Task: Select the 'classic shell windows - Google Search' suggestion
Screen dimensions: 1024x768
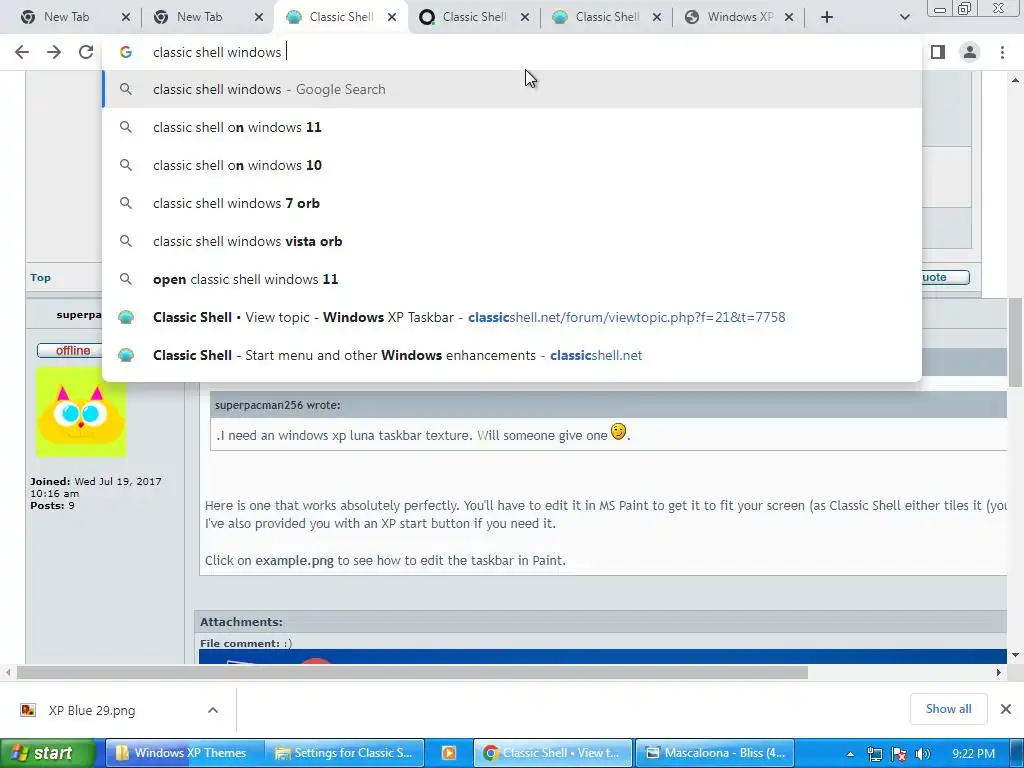Action: [512, 89]
